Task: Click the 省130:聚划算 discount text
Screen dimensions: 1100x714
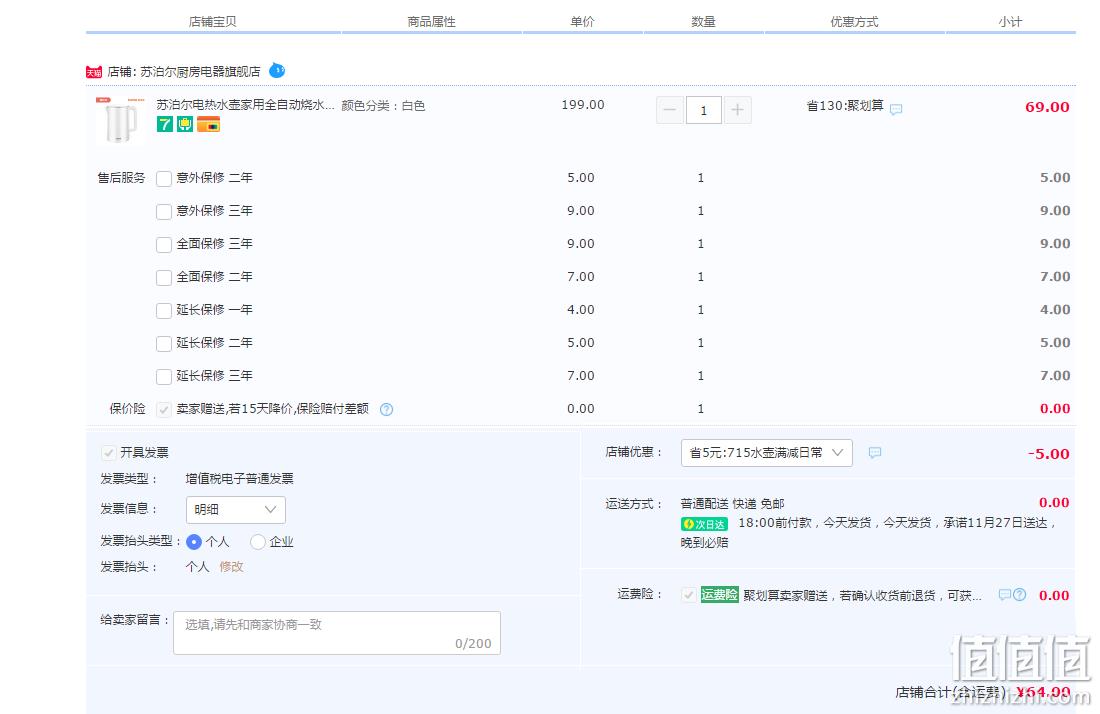Action: (x=845, y=106)
